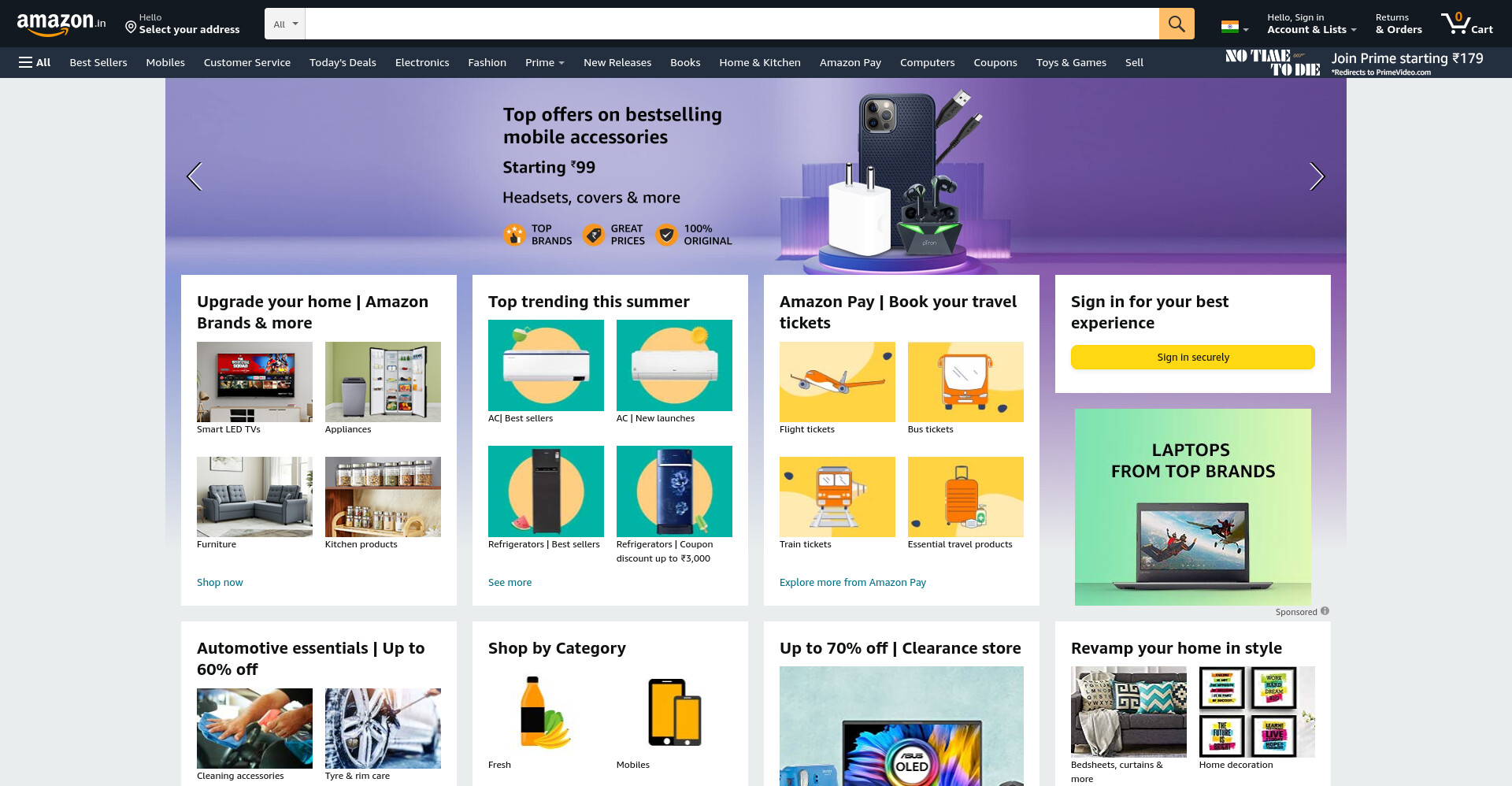The height and width of the screenshot is (786, 1512).
Task: Open Home & Kitchen navigation item
Action: pyautogui.click(x=760, y=62)
